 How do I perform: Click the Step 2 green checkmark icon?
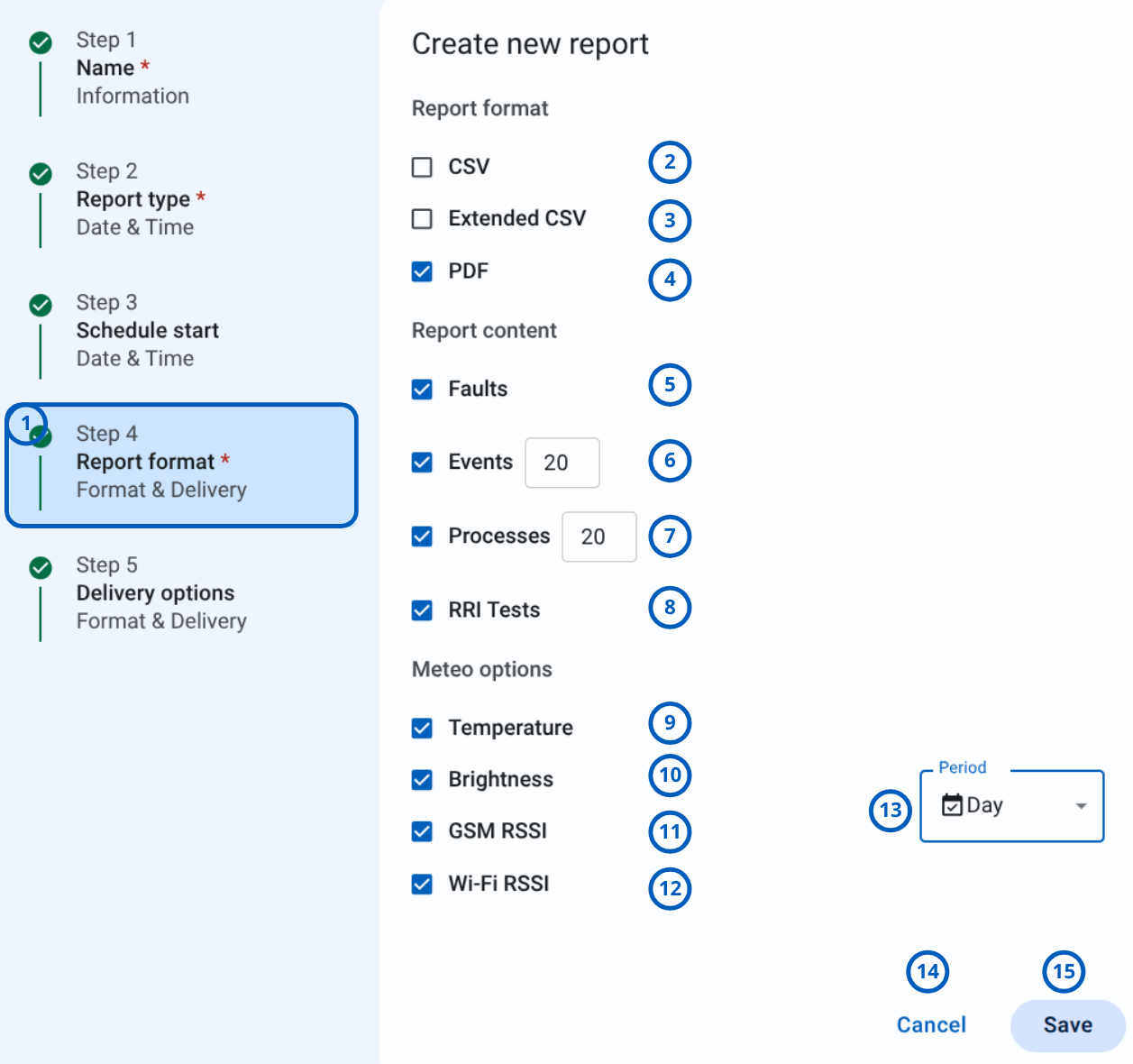pyautogui.click(x=41, y=174)
